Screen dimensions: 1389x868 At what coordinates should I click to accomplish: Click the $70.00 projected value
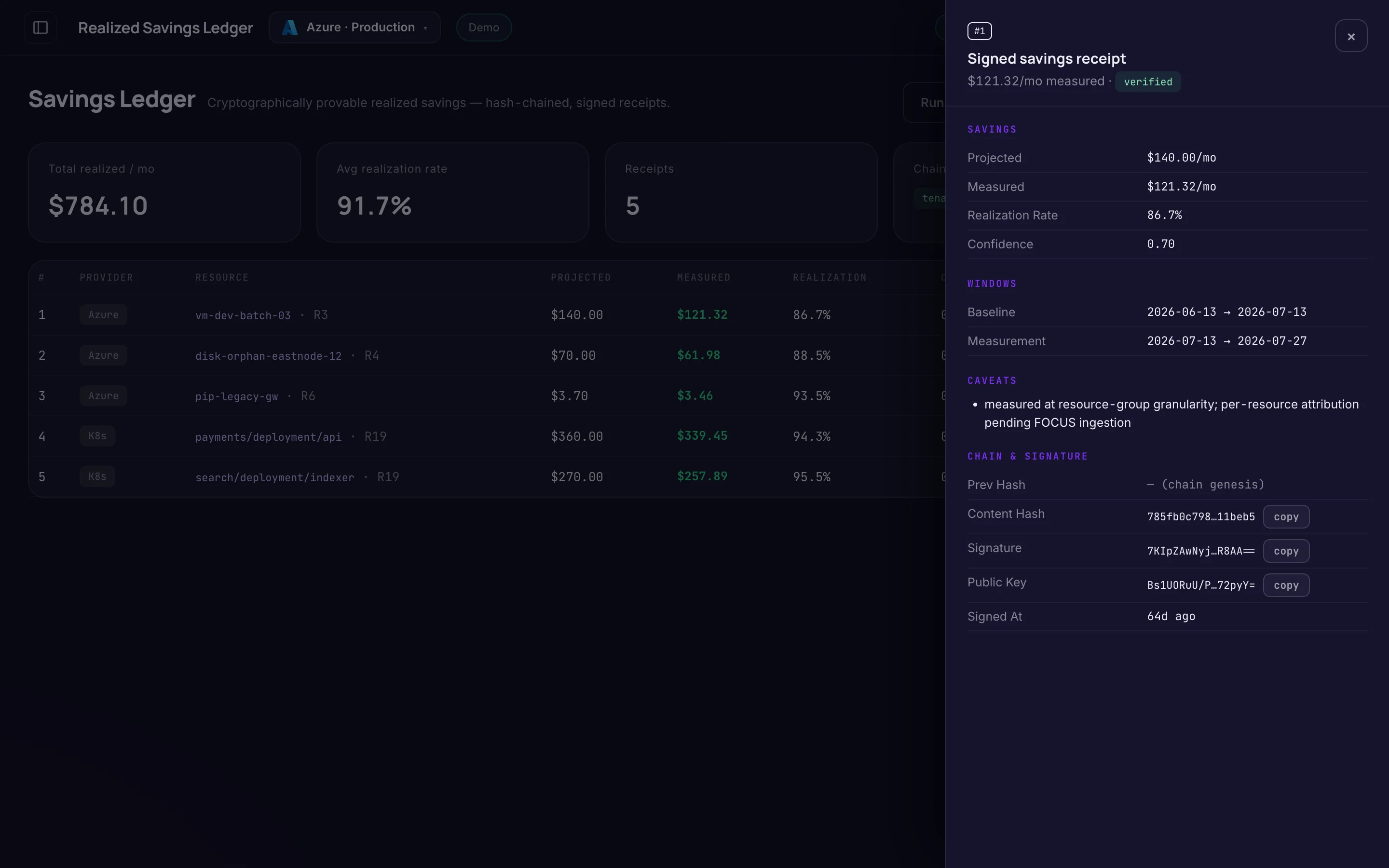(573, 355)
